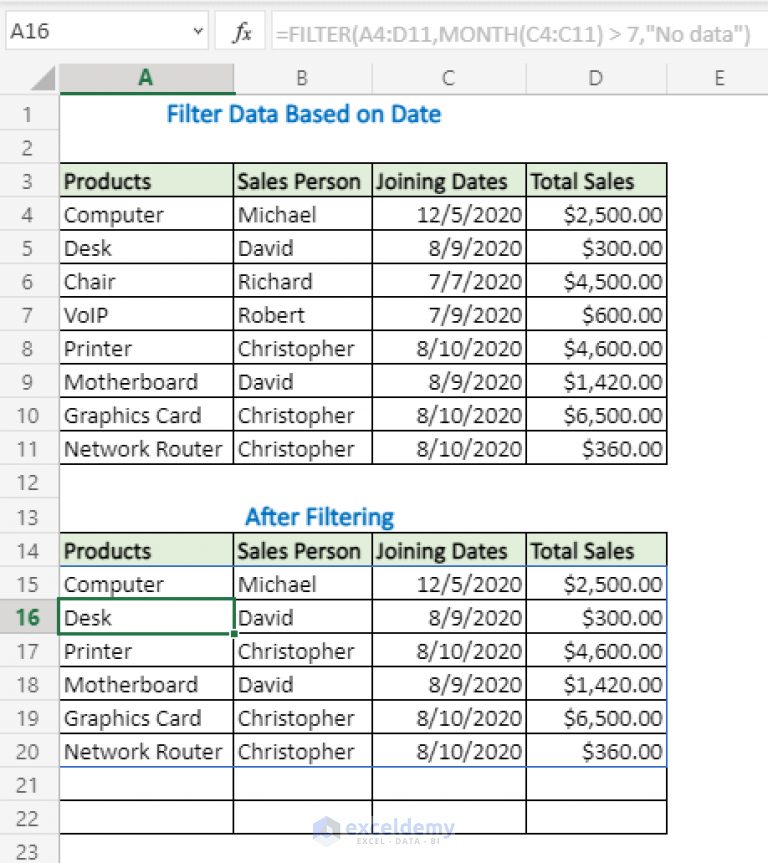Select the After Filtering title cell
Screen dimensions: 768x863
tap(319, 517)
